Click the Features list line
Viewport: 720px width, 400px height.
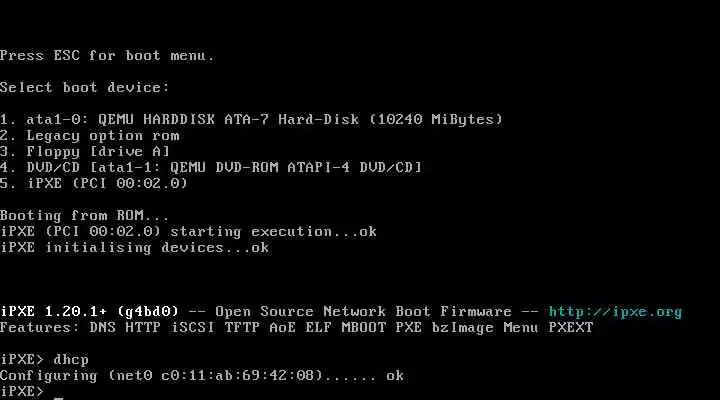(x=297, y=328)
